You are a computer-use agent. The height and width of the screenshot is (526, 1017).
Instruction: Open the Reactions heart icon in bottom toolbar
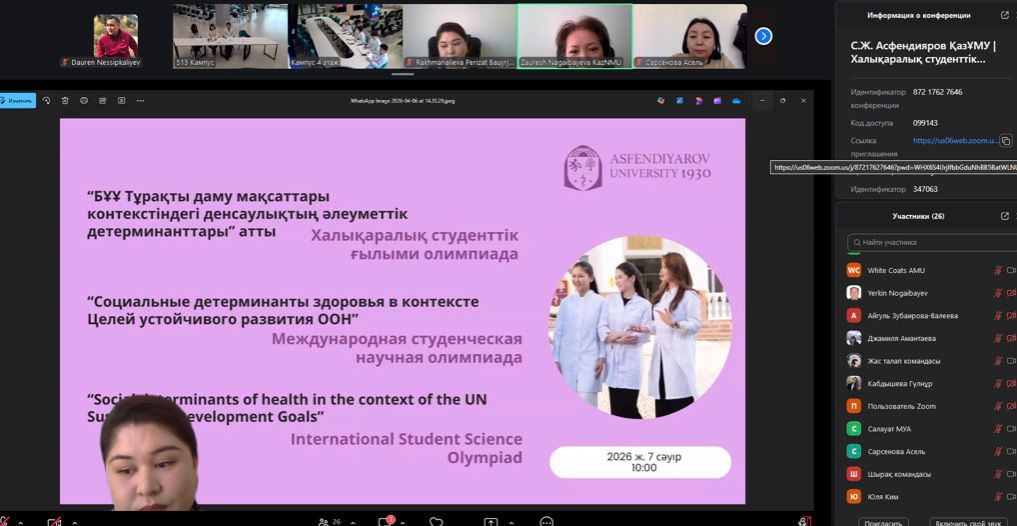coord(436,521)
